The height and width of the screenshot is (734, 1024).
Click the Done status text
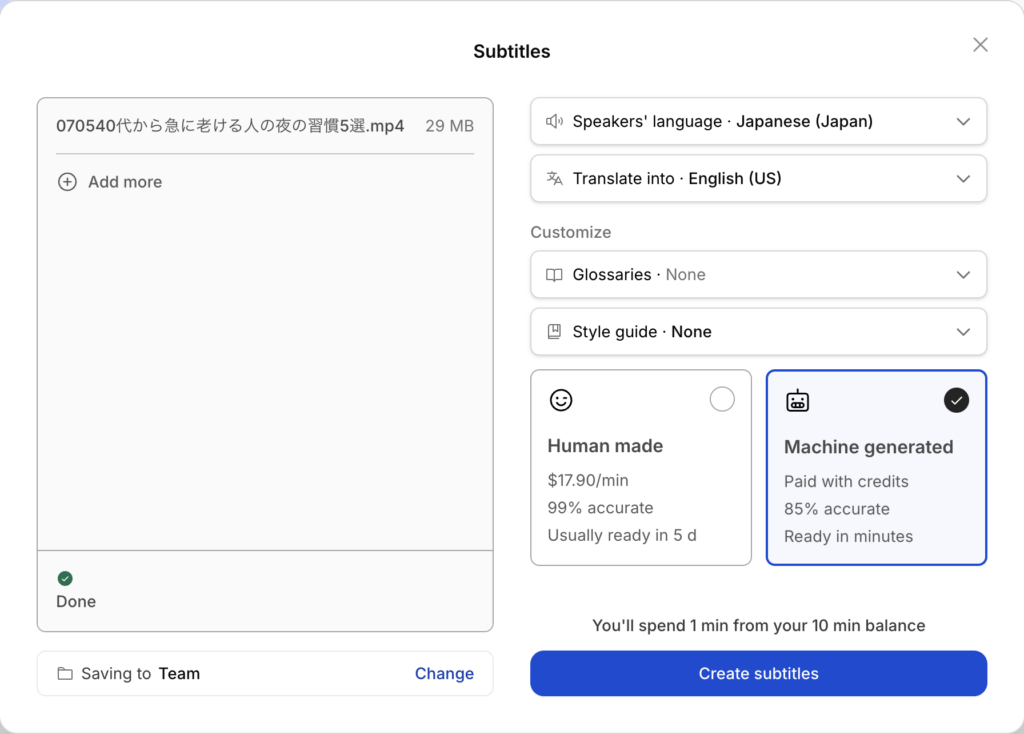point(76,601)
